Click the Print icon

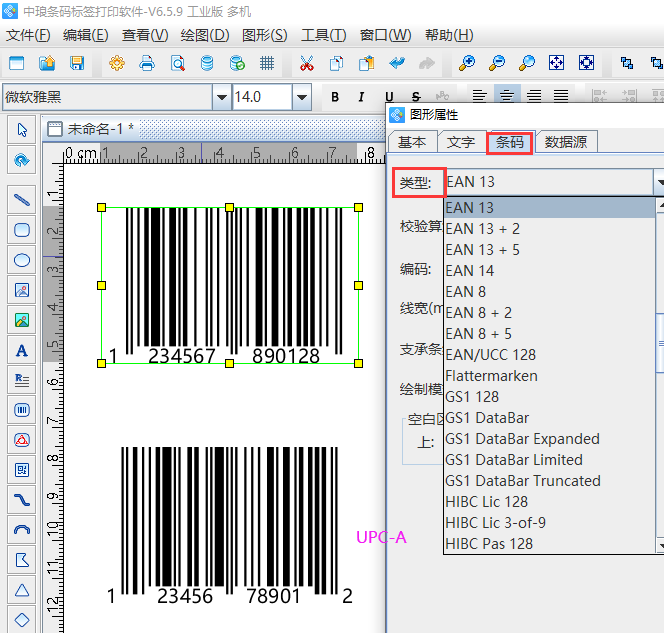[147, 64]
